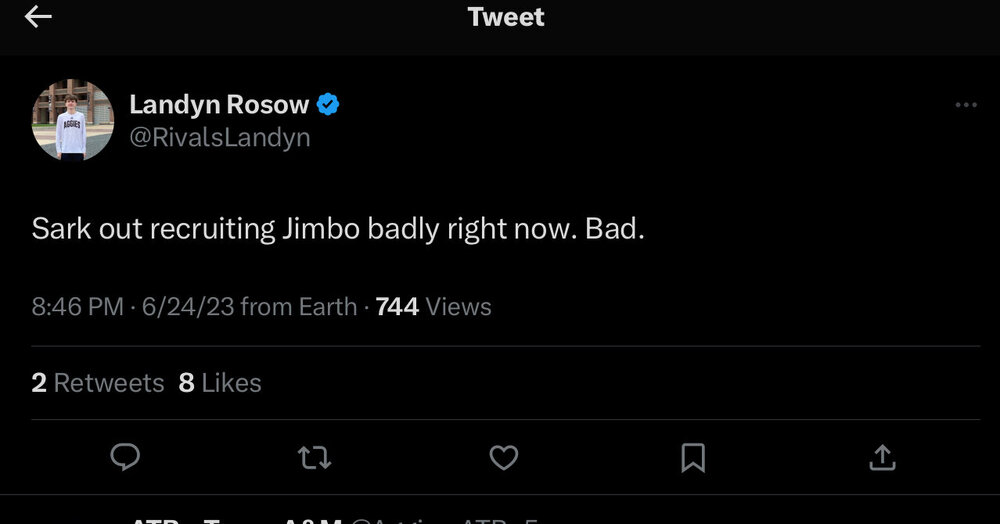Click the 6/24/23 date

187,307
